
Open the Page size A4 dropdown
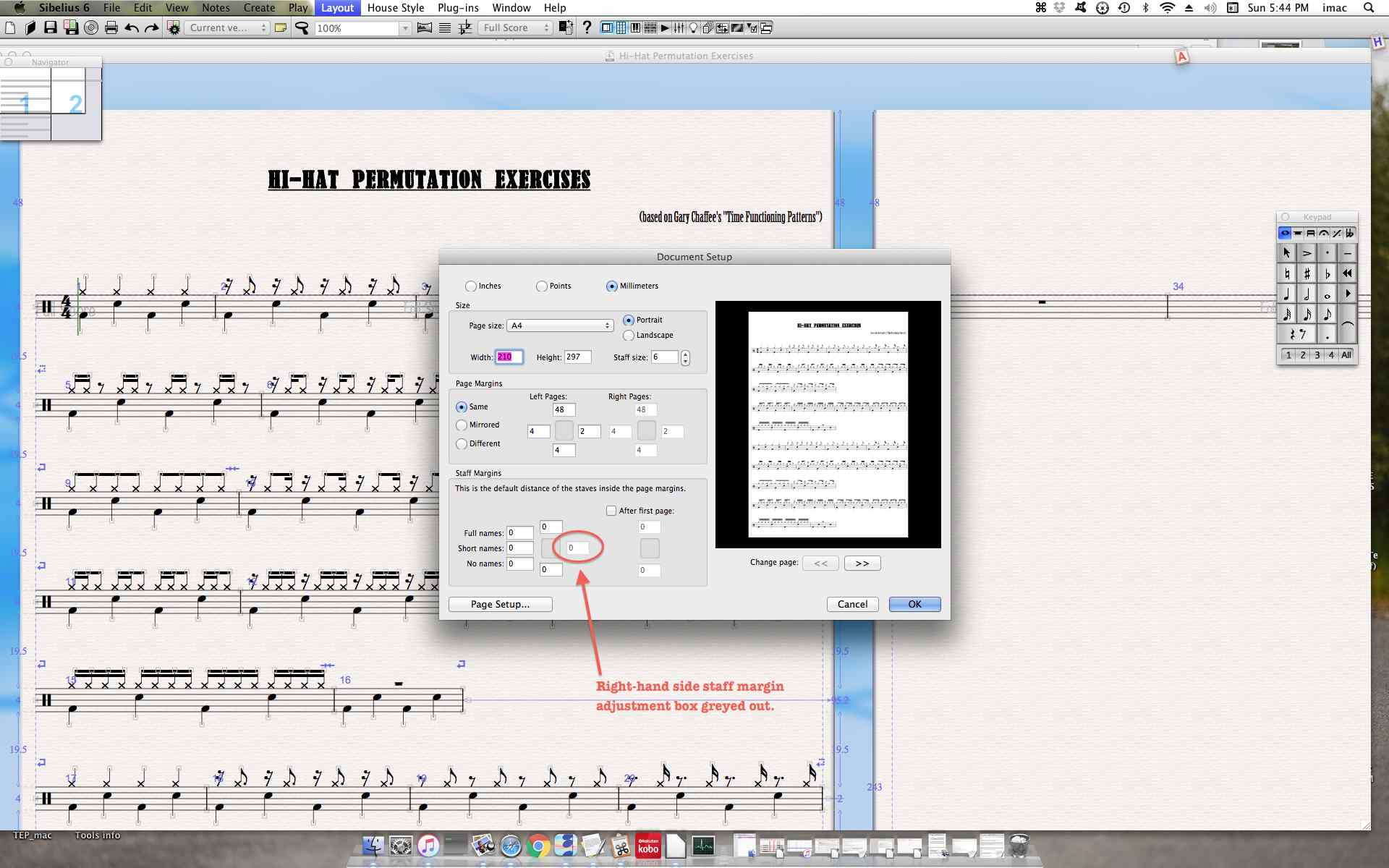coord(561,325)
